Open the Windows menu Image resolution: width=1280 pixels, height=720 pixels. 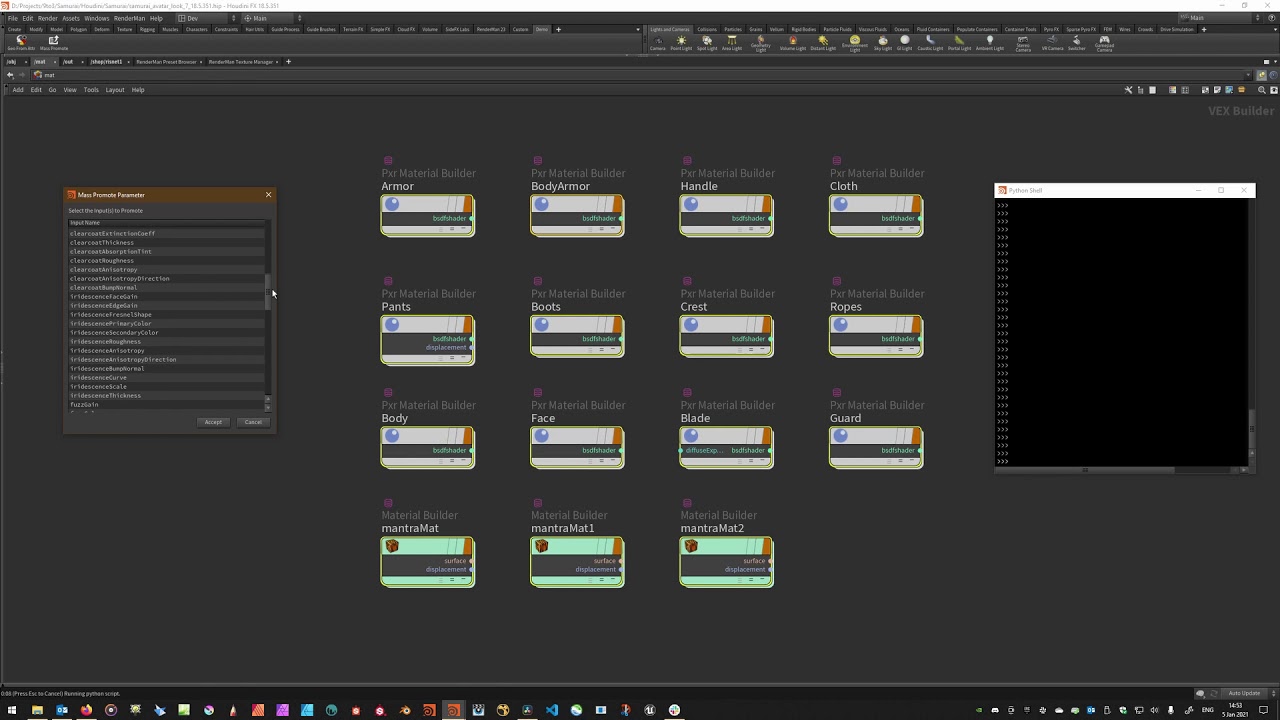tap(97, 18)
